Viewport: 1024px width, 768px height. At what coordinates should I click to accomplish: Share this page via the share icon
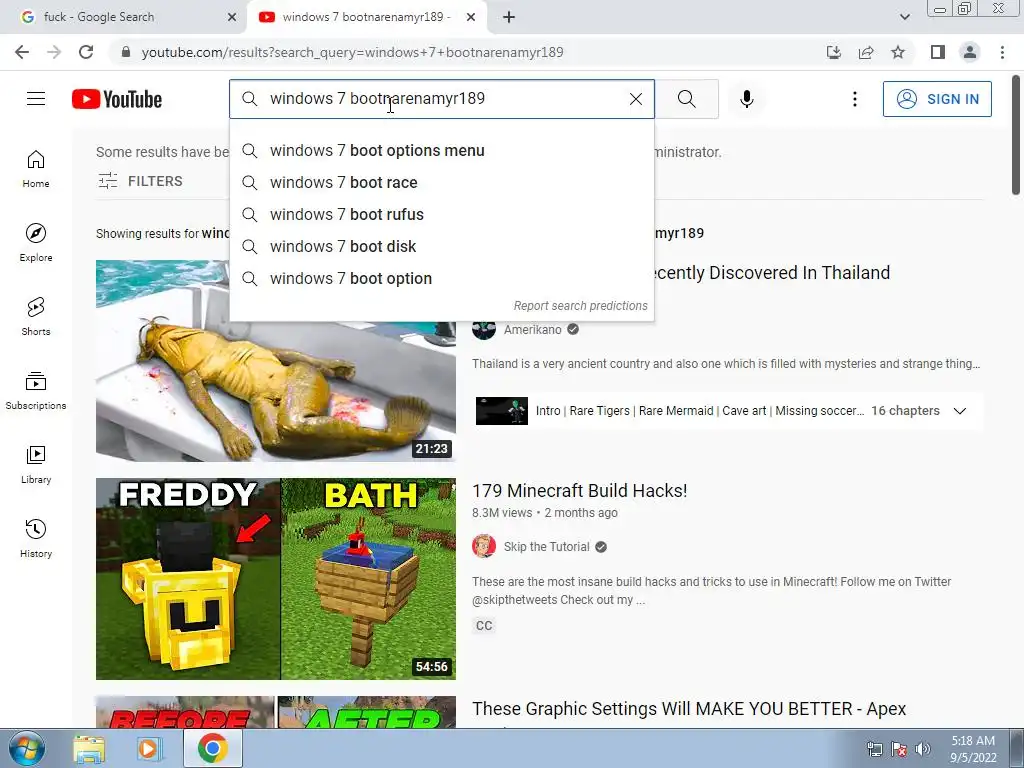tap(866, 52)
